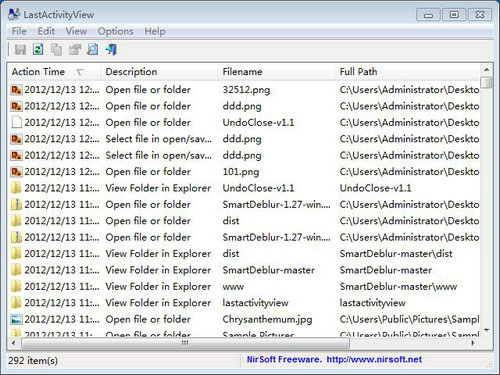Select the Chrysanthemum.jpg filename cell
This screenshot has width=500, height=375.
click(267, 319)
